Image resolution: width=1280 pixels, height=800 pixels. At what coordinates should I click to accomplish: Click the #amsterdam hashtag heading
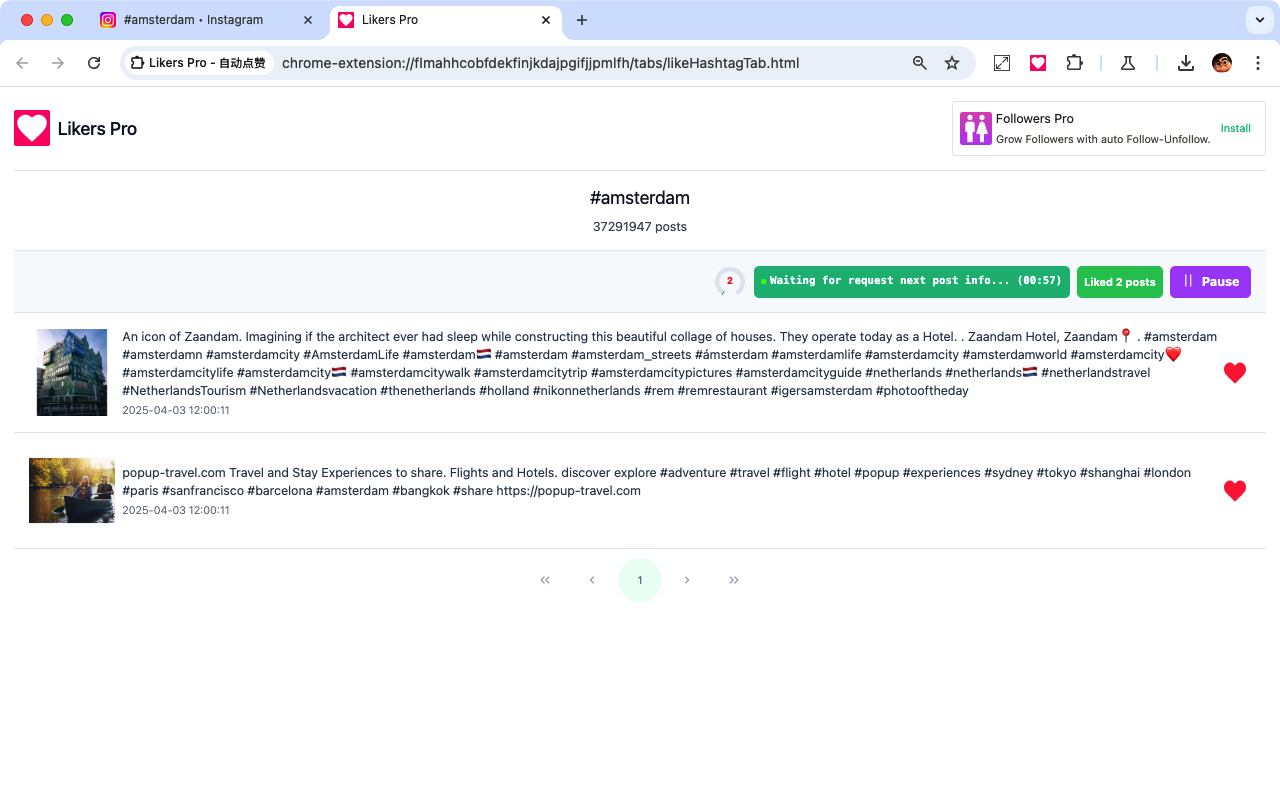[x=640, y=198]
